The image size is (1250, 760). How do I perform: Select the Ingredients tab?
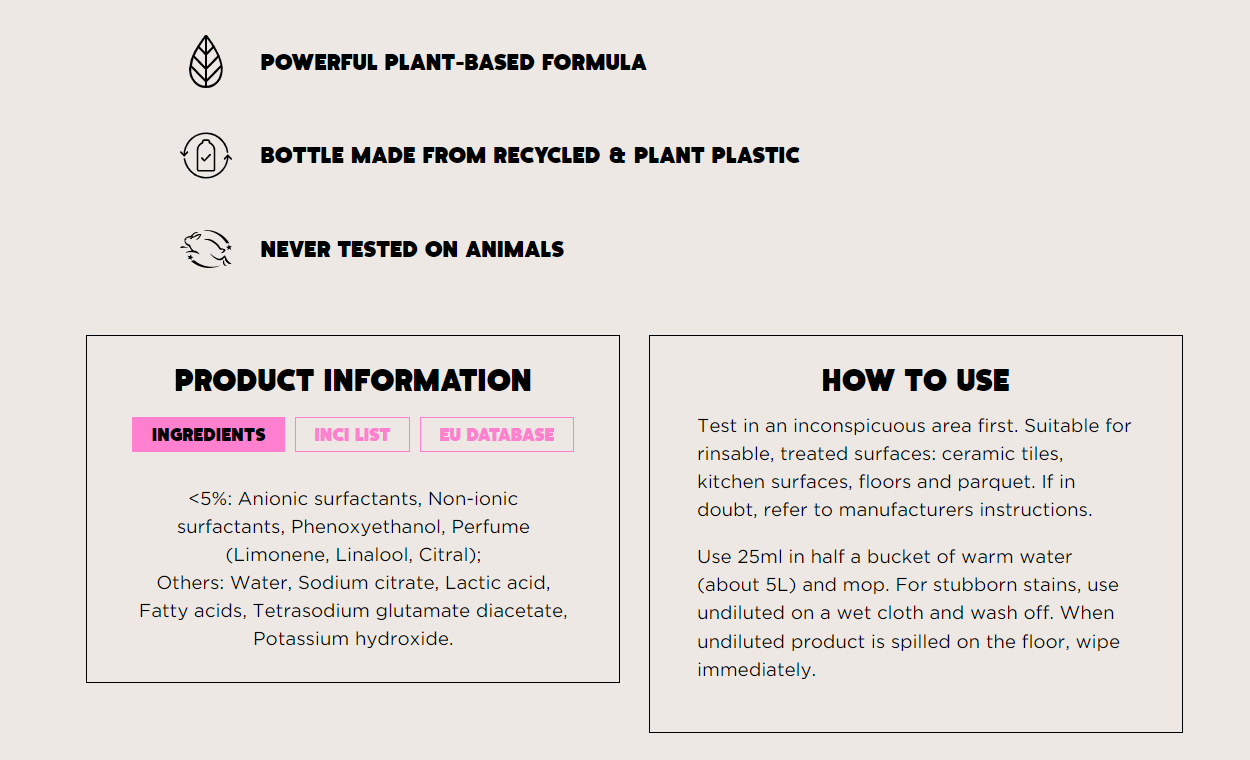pyautogui.click(x=208, y=435)
